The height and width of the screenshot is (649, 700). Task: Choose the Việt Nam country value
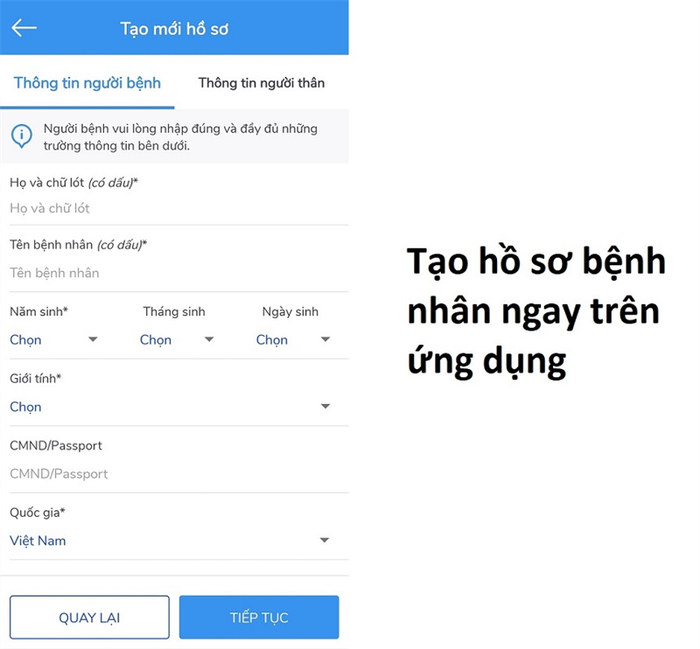[x=38, y=541]
